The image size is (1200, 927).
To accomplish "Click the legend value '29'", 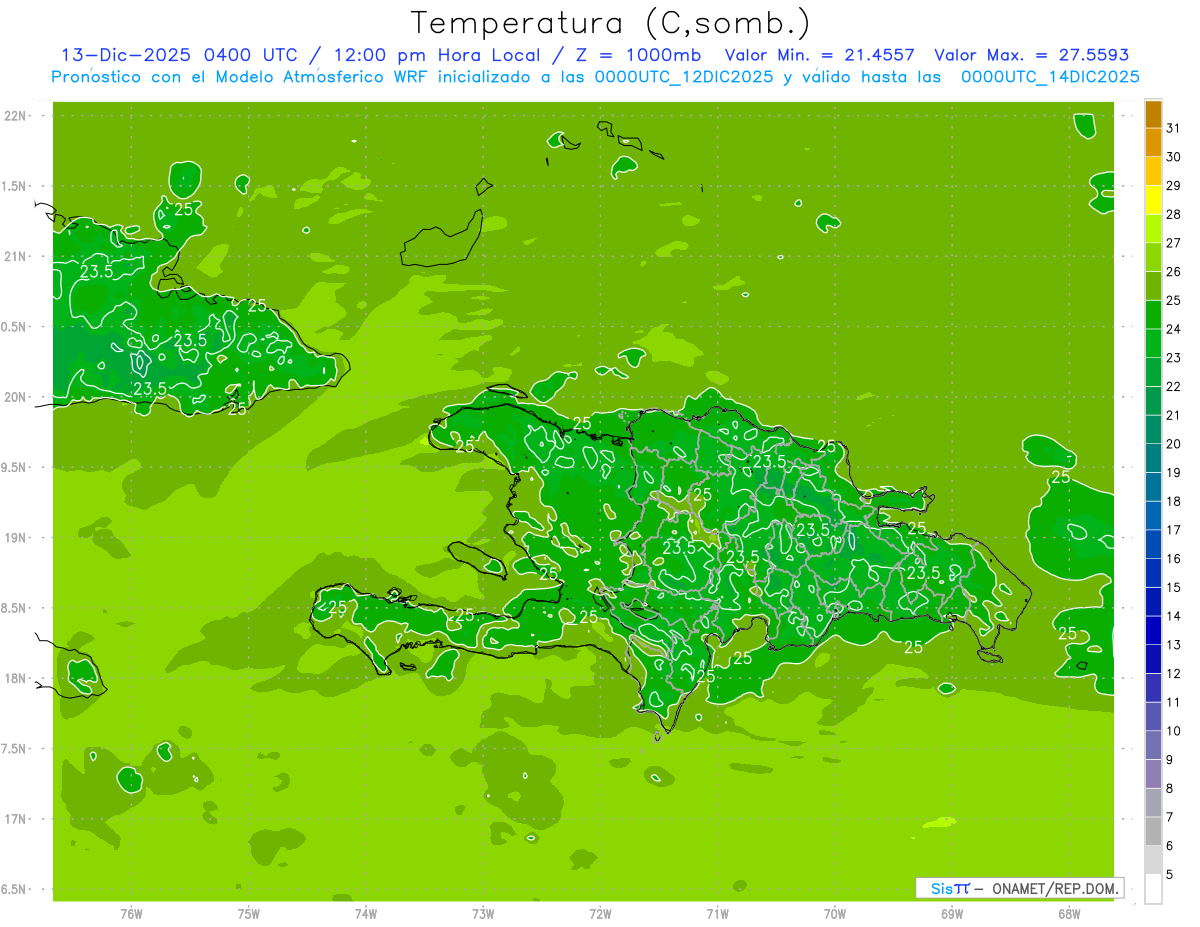I will point(1173,185).
